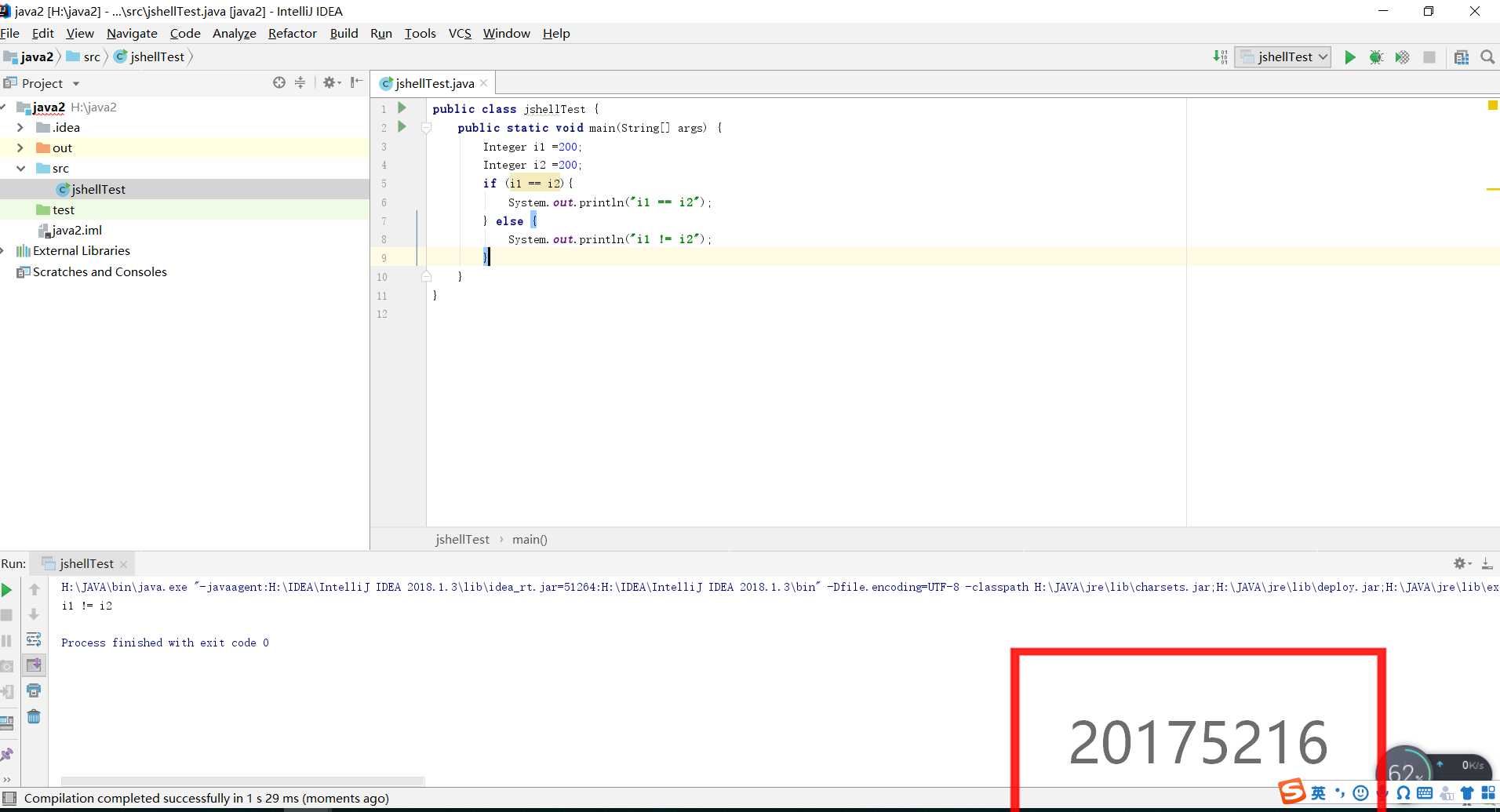Screen dimensions: 1500x812
Task: Start debugging with the bug icon
Action: (1376, 57)
